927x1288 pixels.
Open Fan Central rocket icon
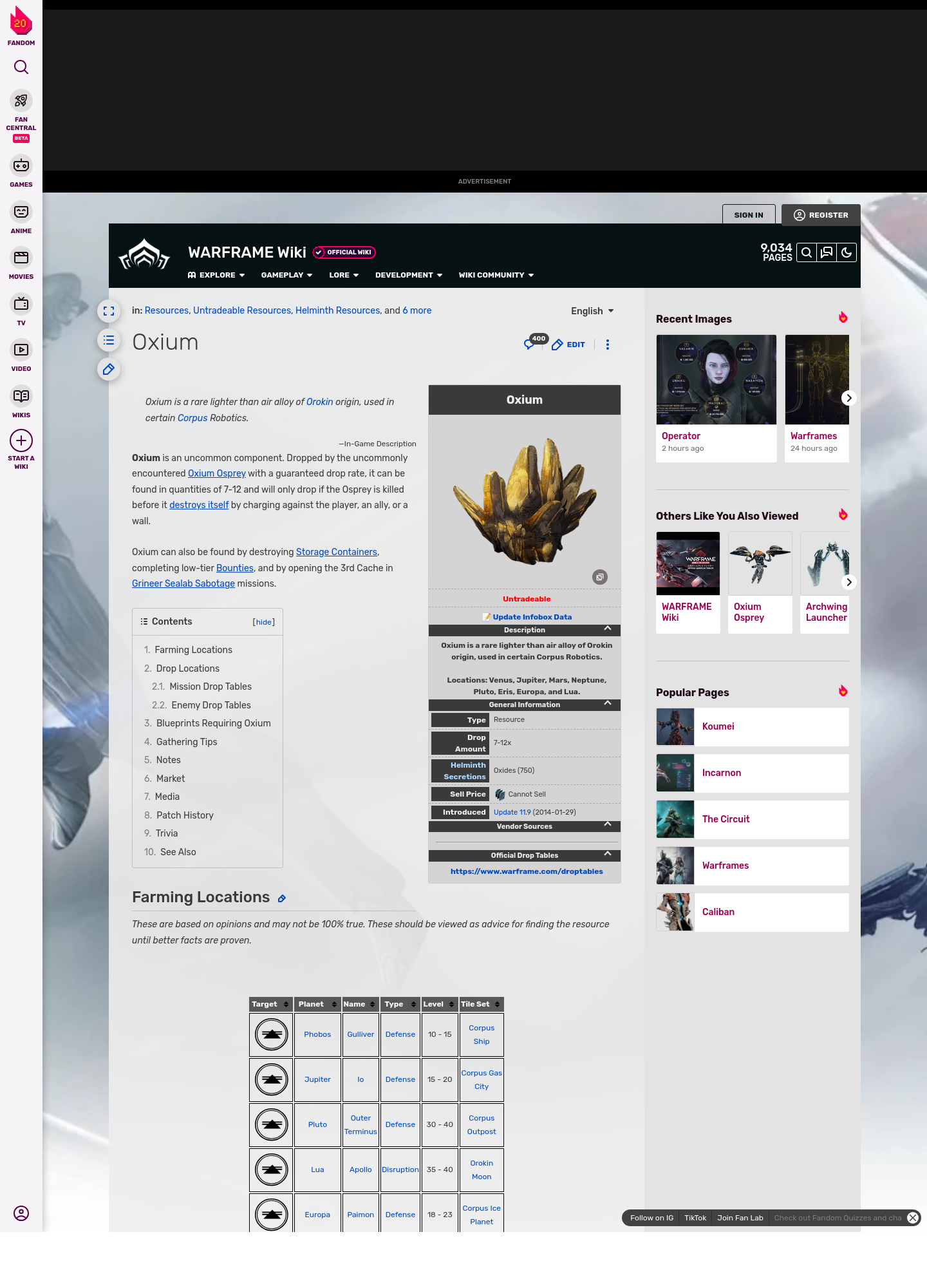(x=21, y=100)
